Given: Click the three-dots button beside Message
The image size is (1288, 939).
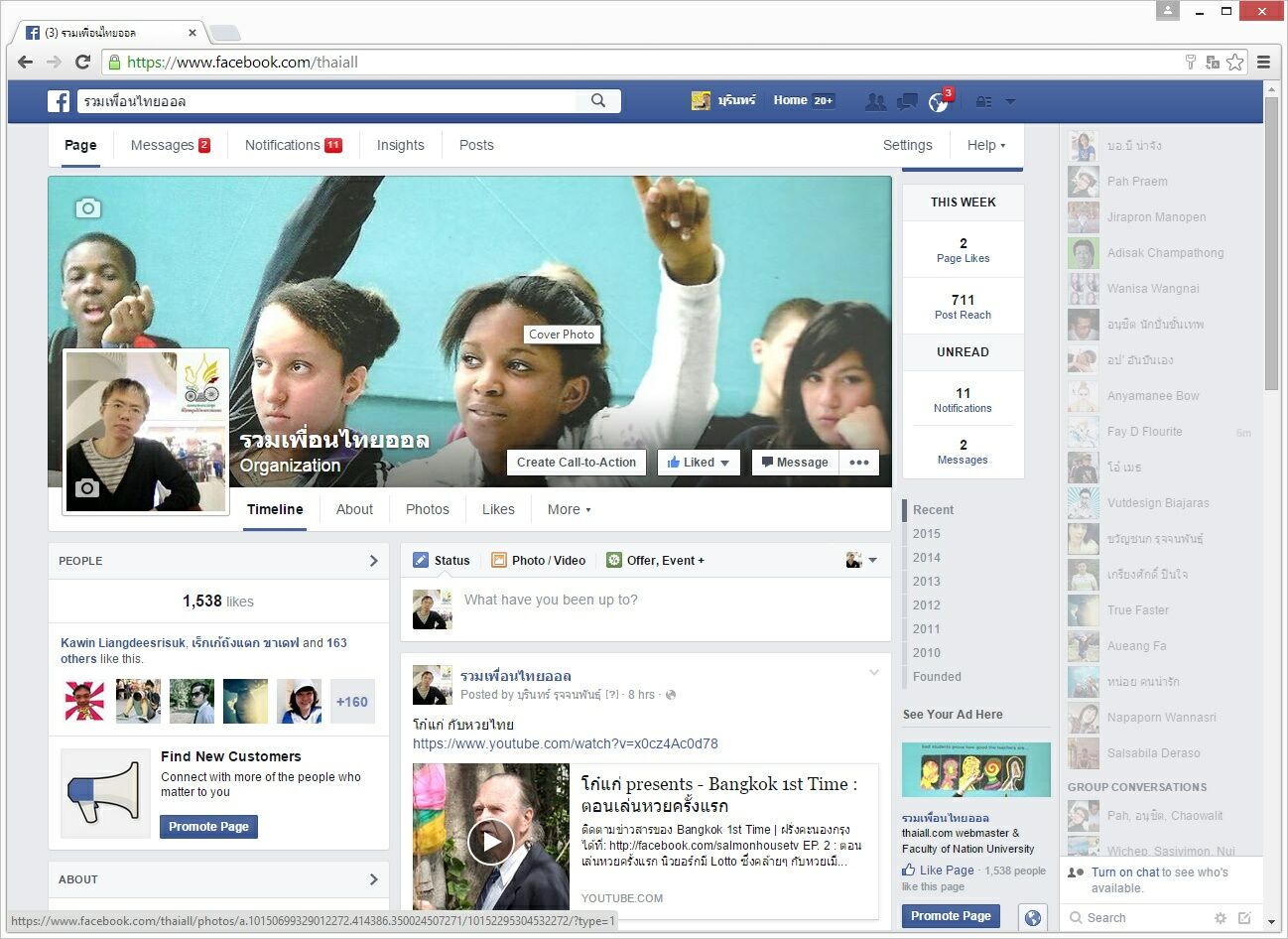Looking at the screenshot, I should pos(859,463).
